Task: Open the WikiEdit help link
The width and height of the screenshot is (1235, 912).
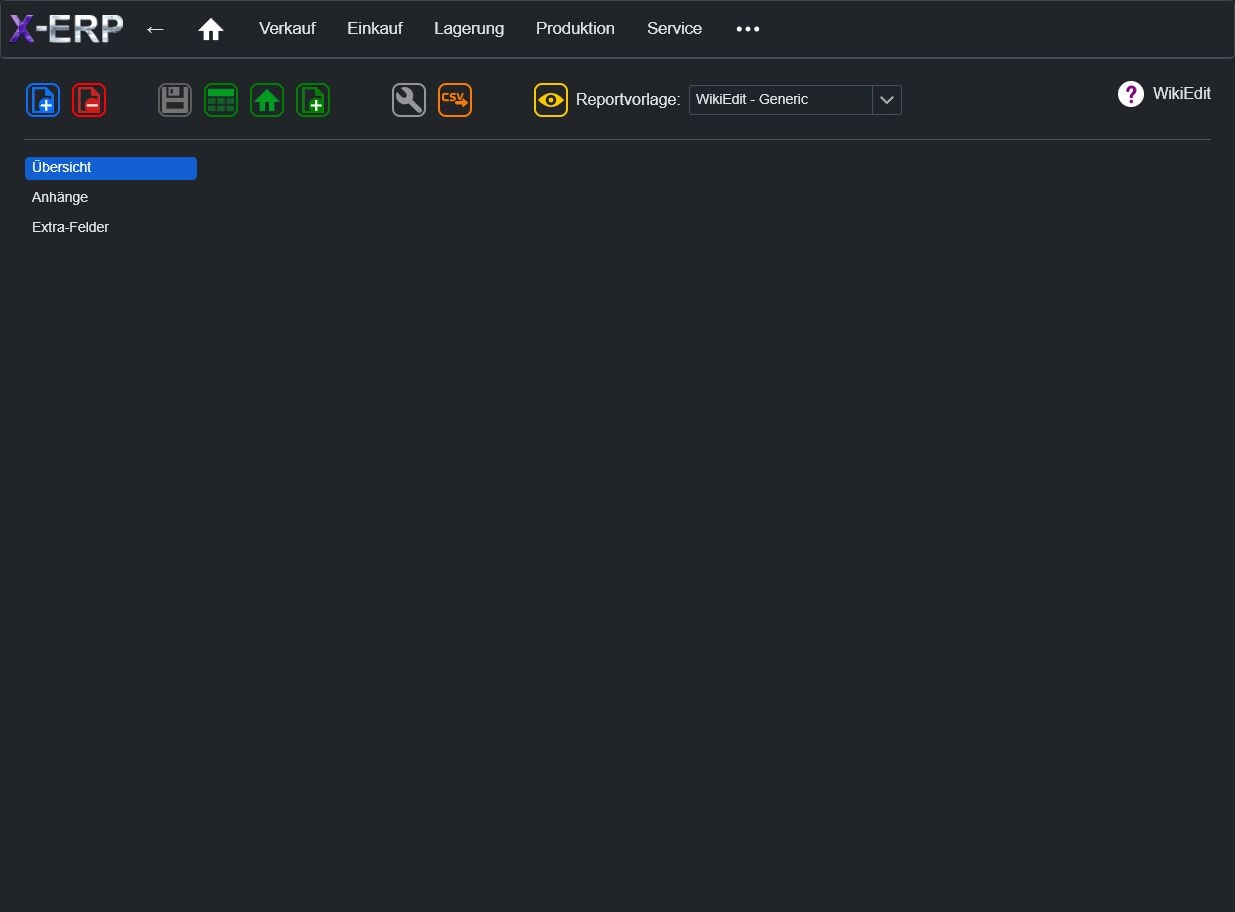Action: click(x=1181, y=94)
